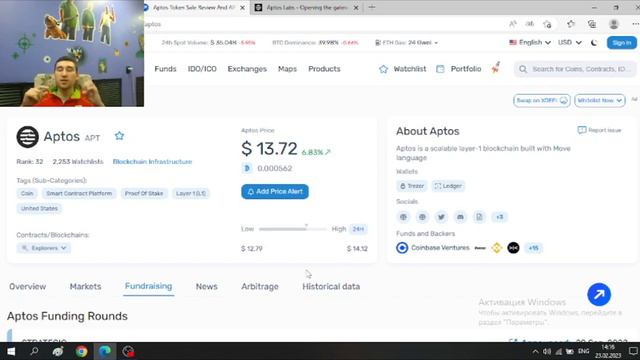Click United States tag
640x360 pixels.
coord(39,209)
